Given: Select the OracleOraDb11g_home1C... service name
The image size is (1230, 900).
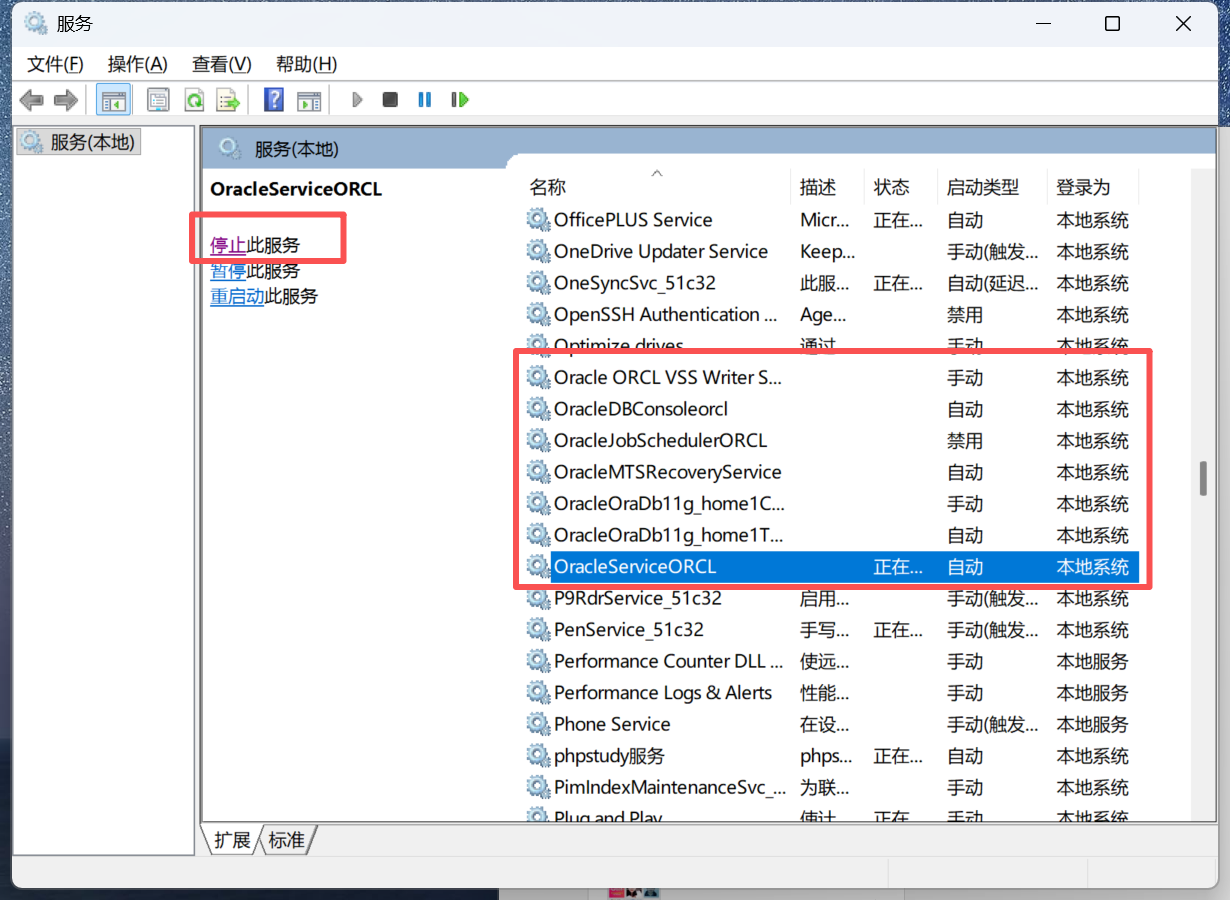Looking at the screenshot, I should [x=669, y=503].
